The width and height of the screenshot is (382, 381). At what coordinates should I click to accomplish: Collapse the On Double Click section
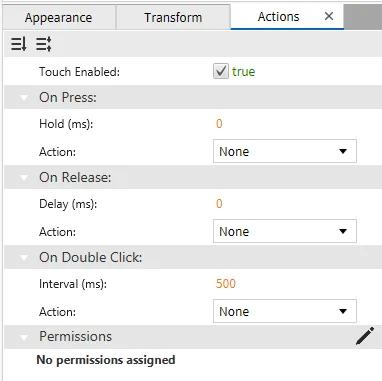(x=24, y=258)
